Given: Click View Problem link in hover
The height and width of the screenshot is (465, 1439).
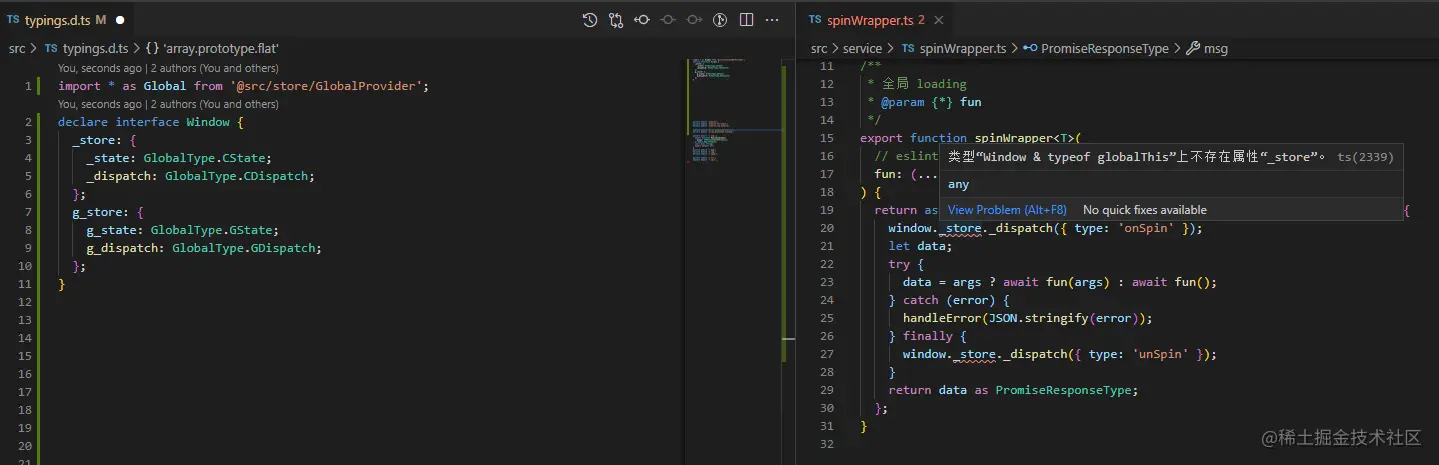Looking at the screenshot, I should (1007, 210).
